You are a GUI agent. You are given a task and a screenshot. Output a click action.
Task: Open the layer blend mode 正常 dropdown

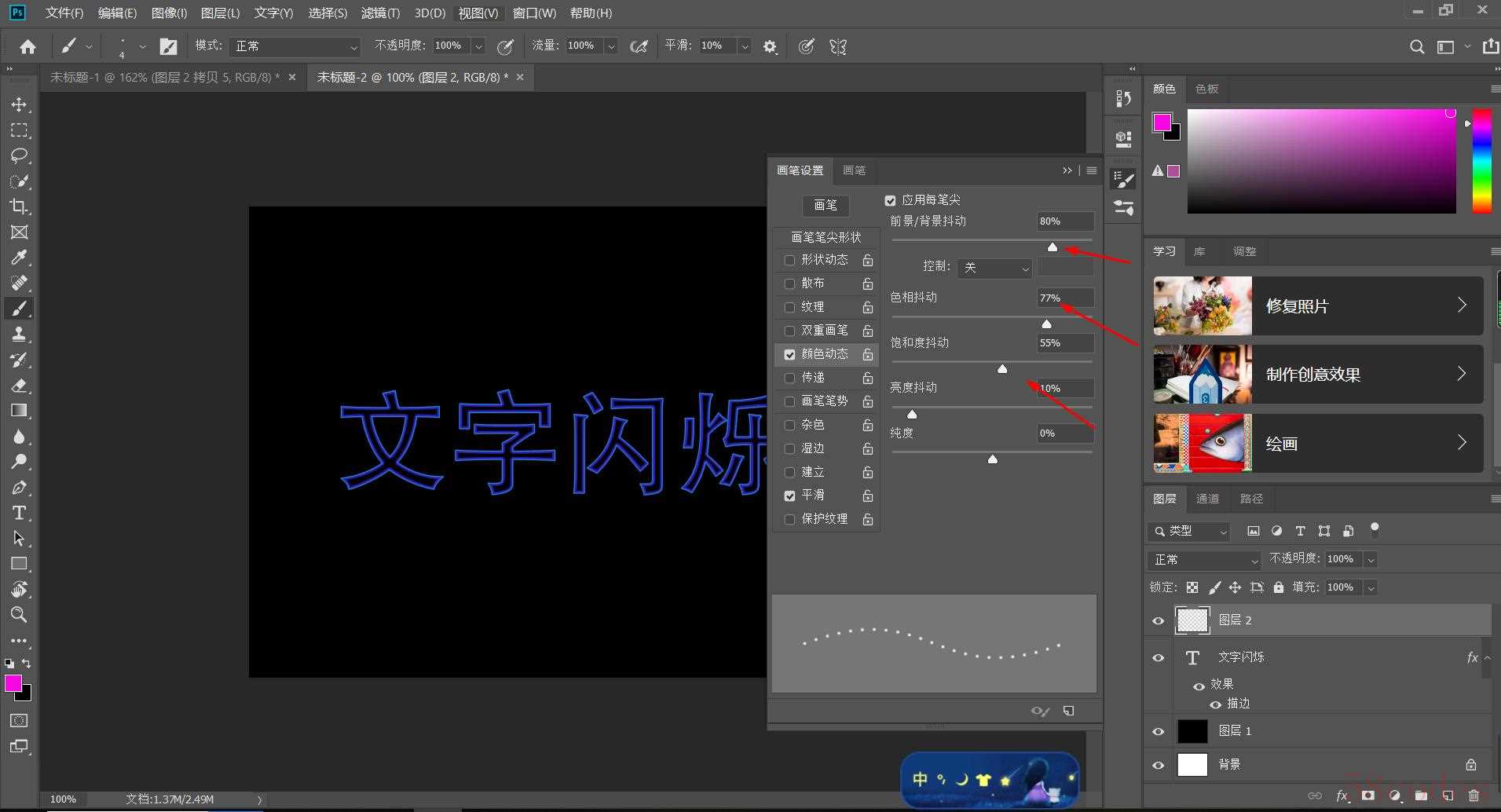point(1203,560)
